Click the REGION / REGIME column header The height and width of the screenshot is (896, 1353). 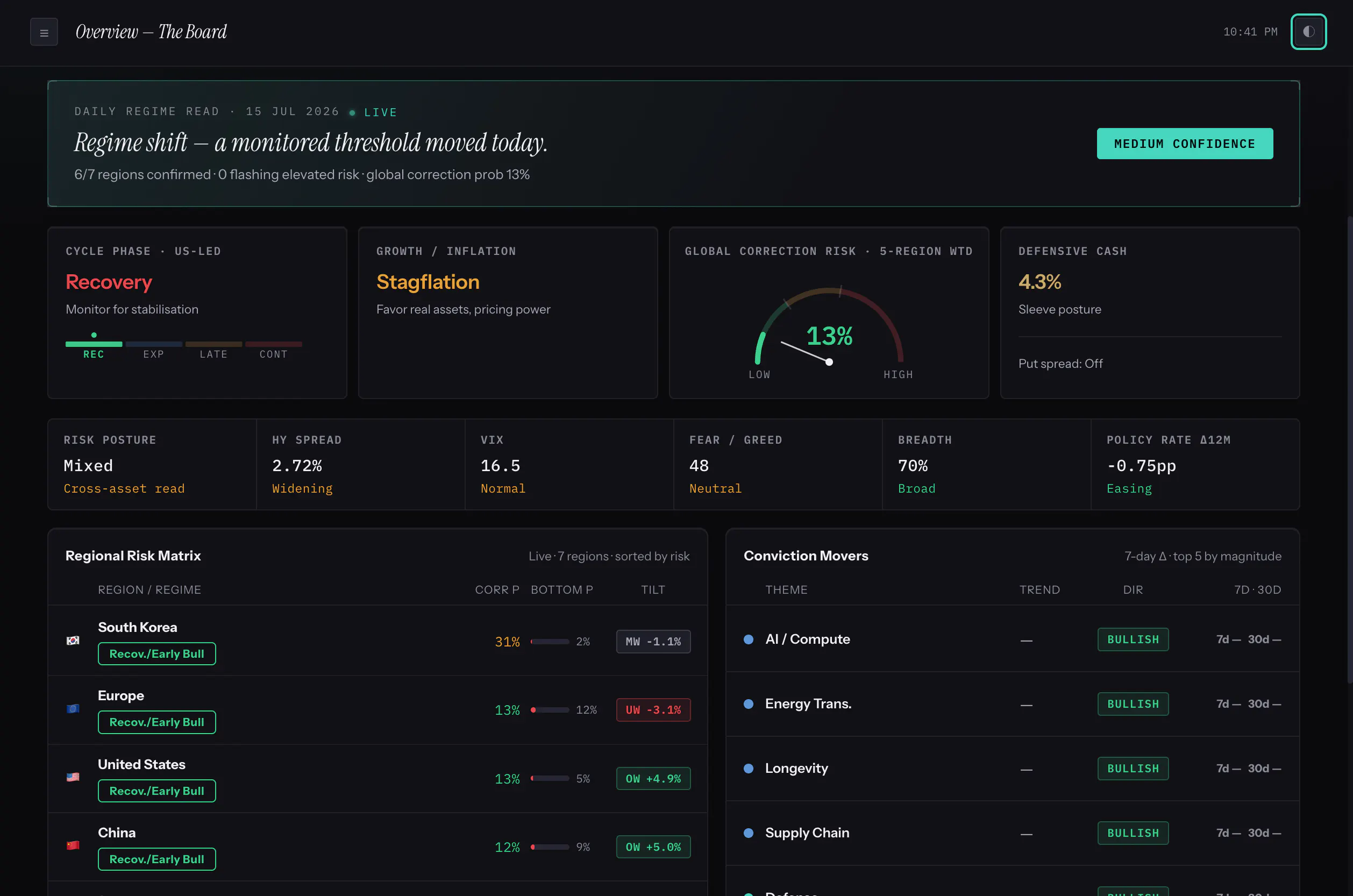pos(149,589)
